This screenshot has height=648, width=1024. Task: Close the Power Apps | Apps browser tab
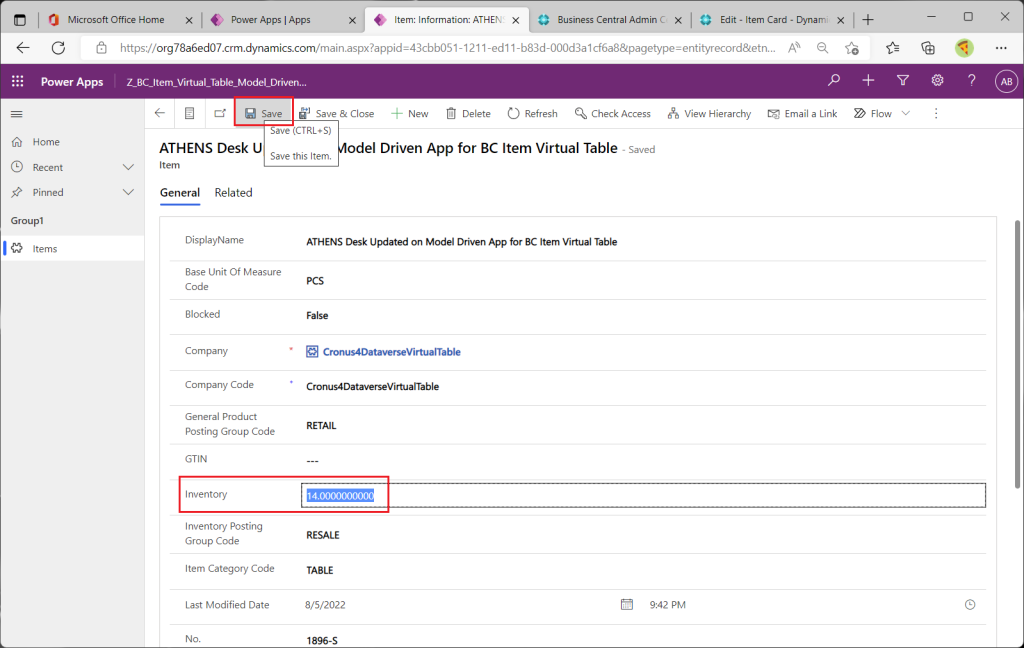[352, 20]
